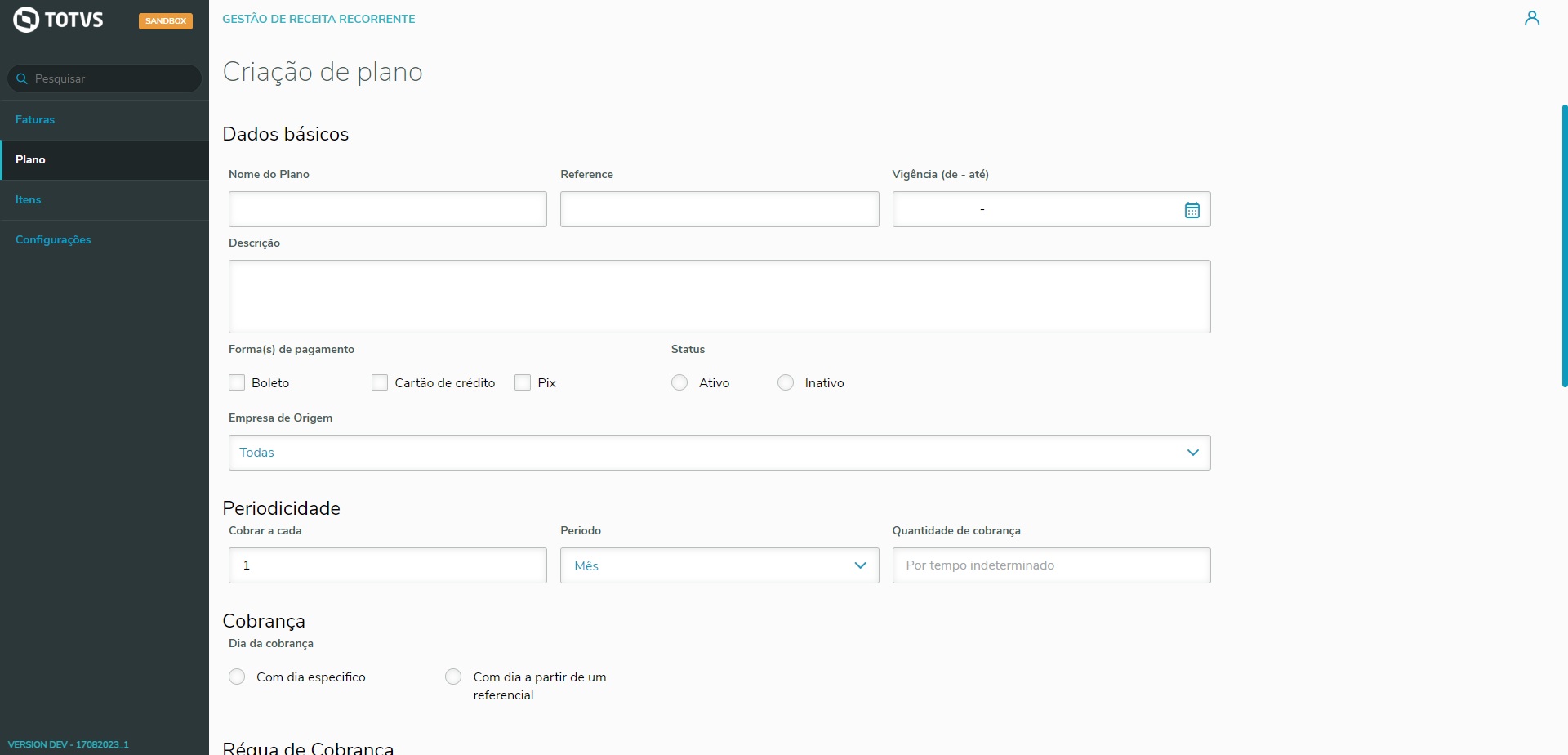Viewport: 1568px width, 755px height.
Task: Select the Ativo status radio button
Action: point(679,382)
